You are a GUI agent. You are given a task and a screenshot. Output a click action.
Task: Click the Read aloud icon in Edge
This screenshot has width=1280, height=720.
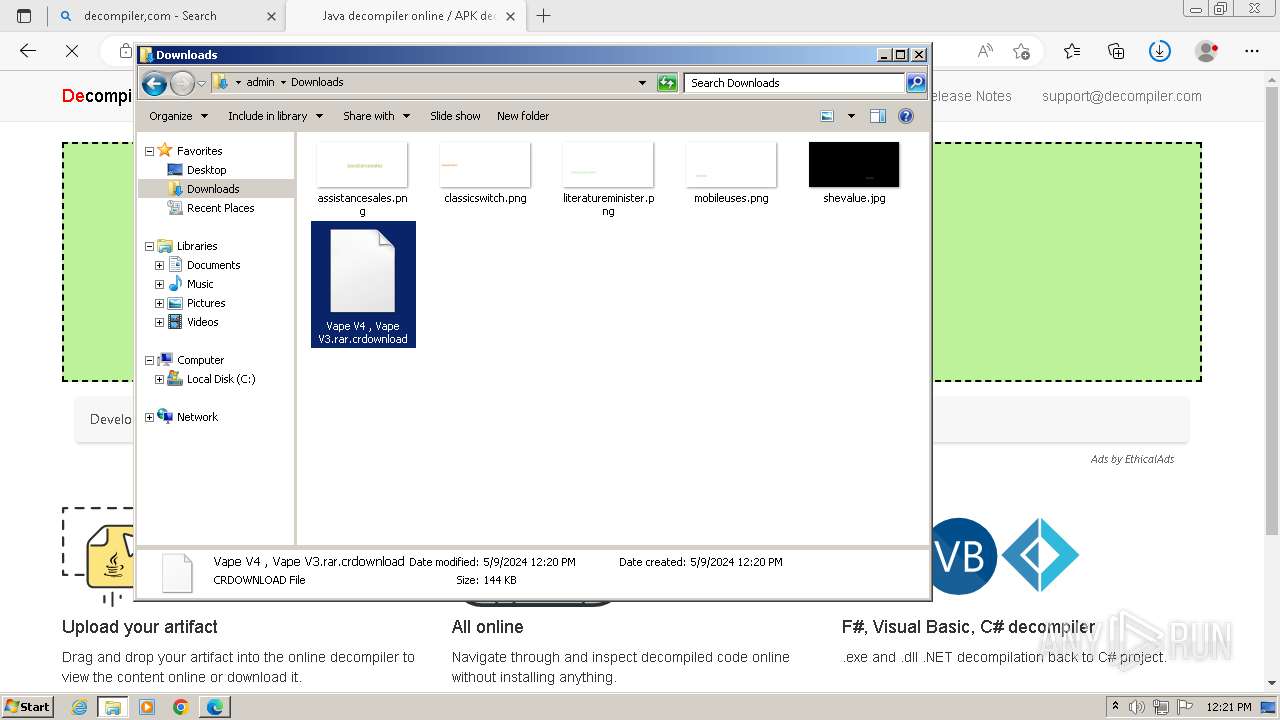pyautogui.click(x=985, y=51)
